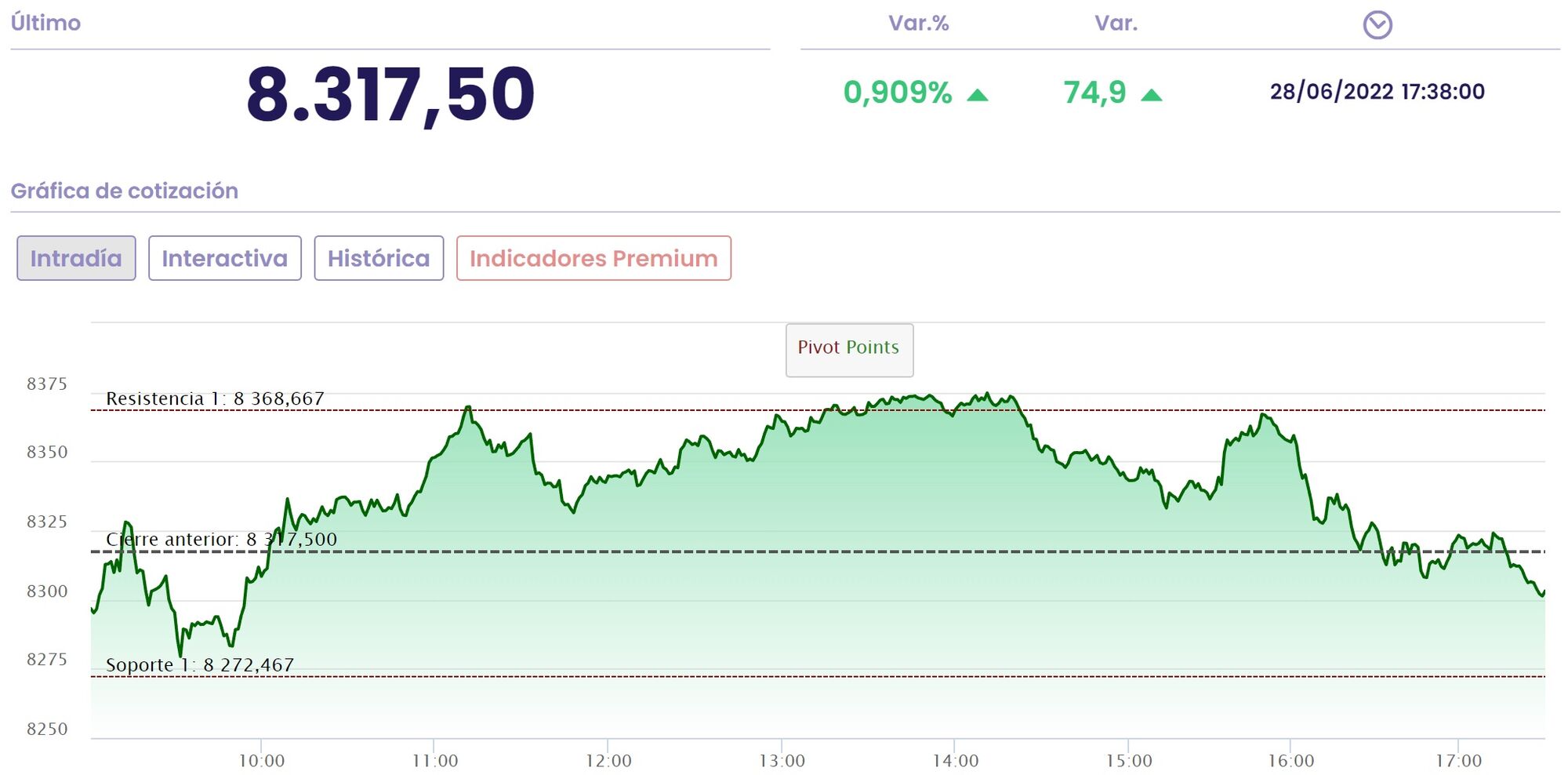Click the Resistencia 1 line label

coord(215,398)
